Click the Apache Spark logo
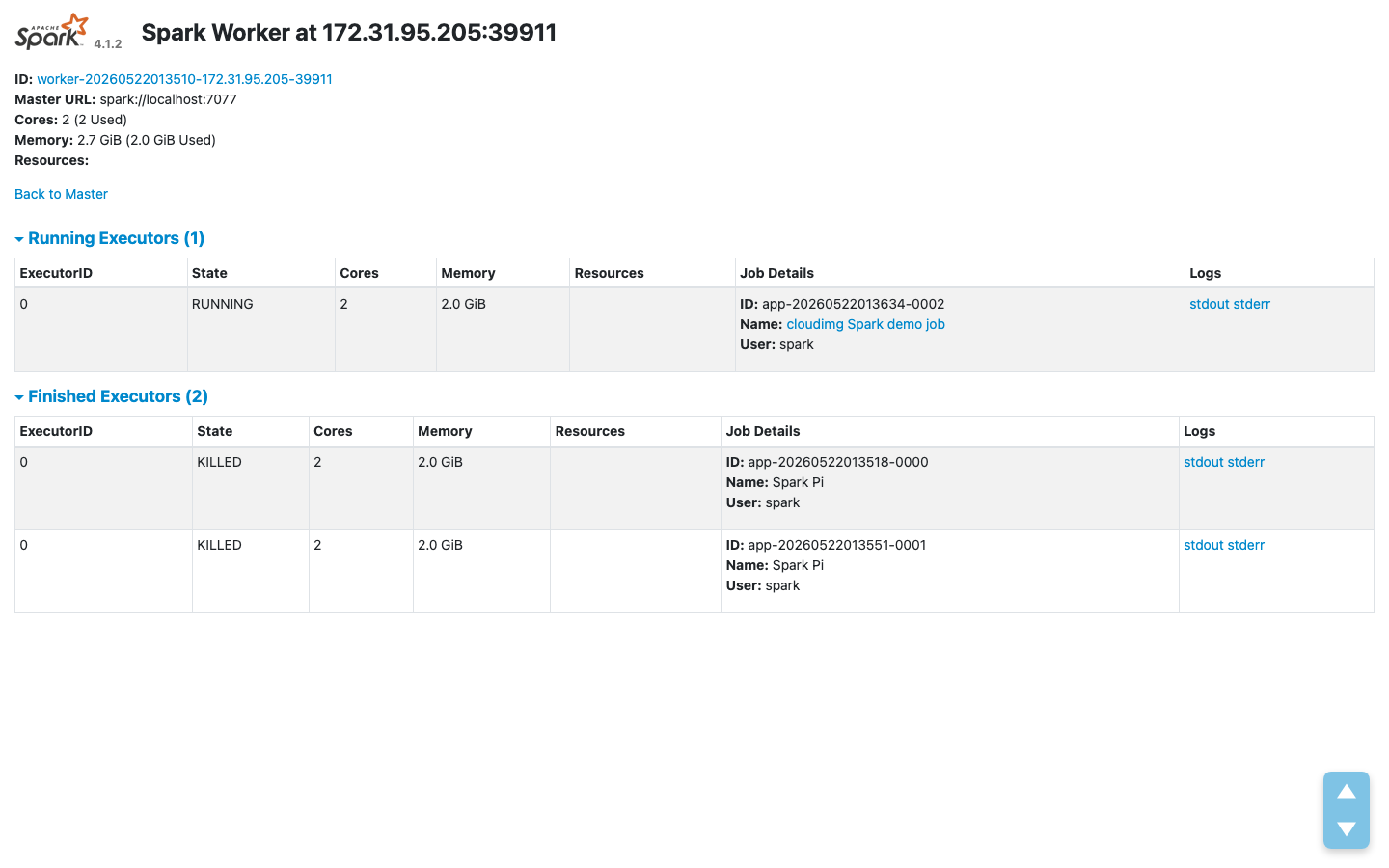The width and height of the screenshot is (1389, 868). [51, 32]
